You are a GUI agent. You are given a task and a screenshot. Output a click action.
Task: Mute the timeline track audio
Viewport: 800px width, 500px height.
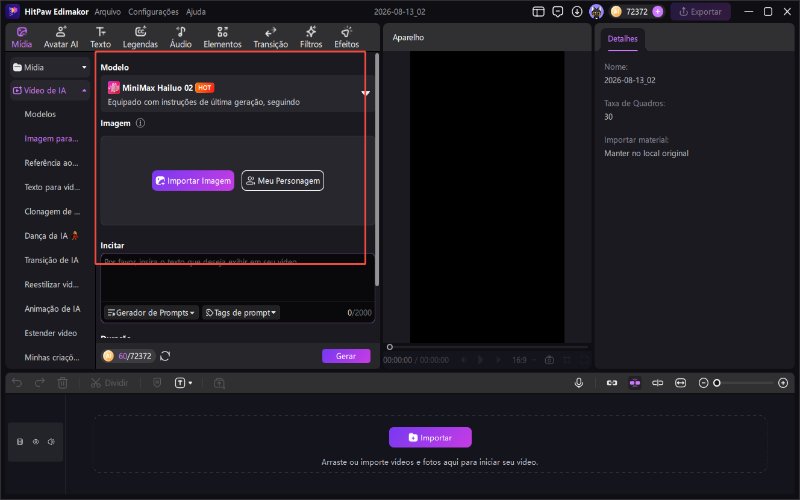[51, 442]
